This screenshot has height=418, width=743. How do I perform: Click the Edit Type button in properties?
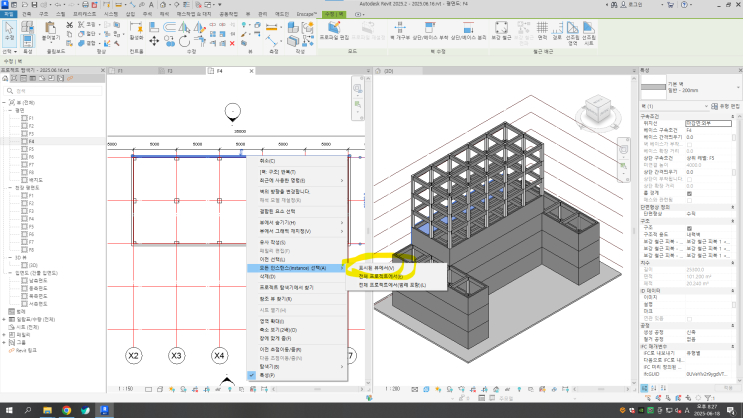725,106
